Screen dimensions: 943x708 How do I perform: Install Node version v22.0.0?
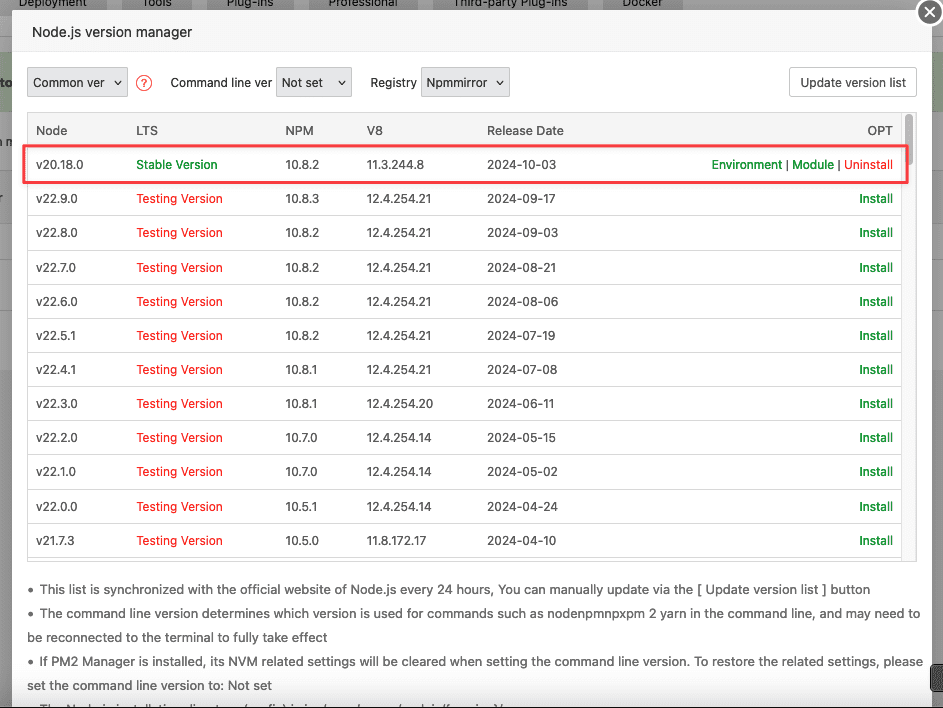(876, 507)
